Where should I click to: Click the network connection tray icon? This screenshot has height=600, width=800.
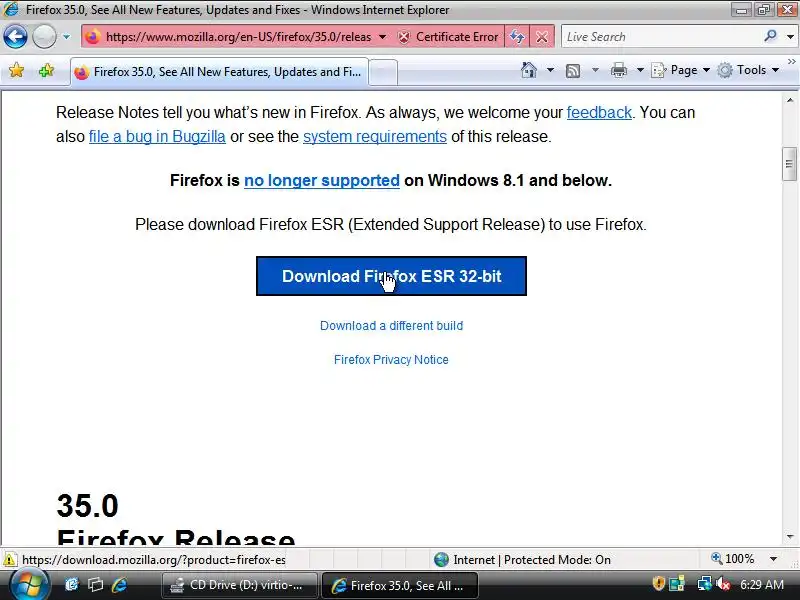click(x=705, y=583)
